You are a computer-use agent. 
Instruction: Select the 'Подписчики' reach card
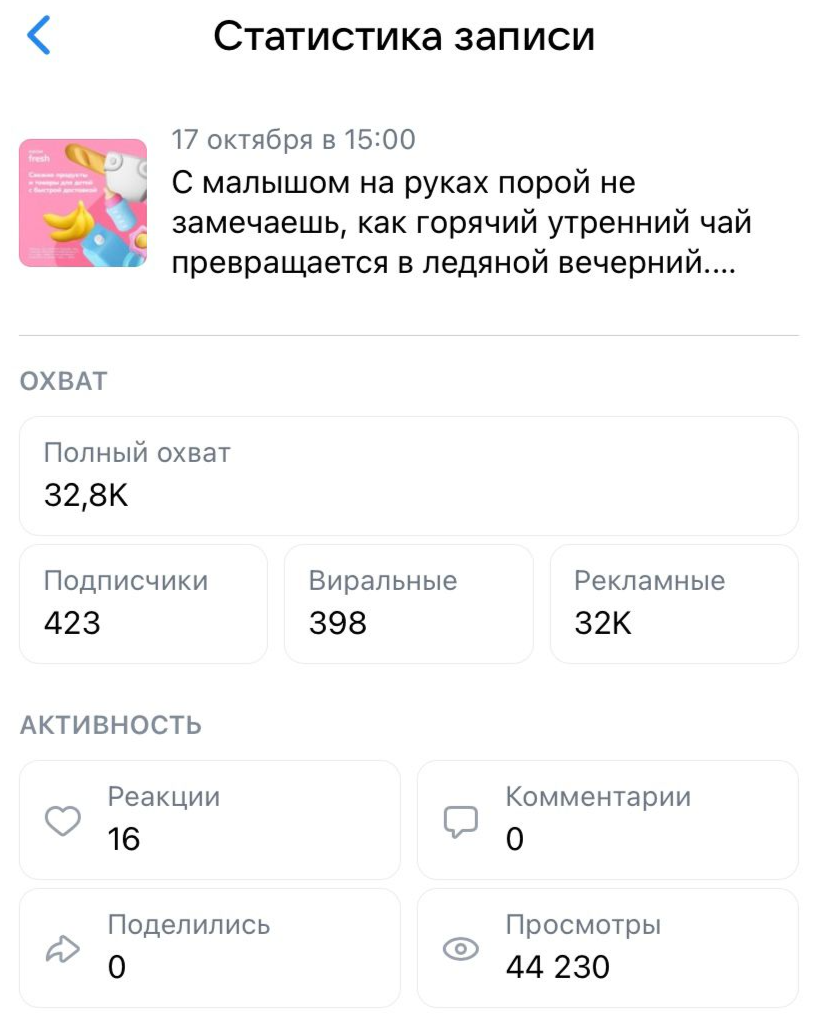(x=143, y=604)
